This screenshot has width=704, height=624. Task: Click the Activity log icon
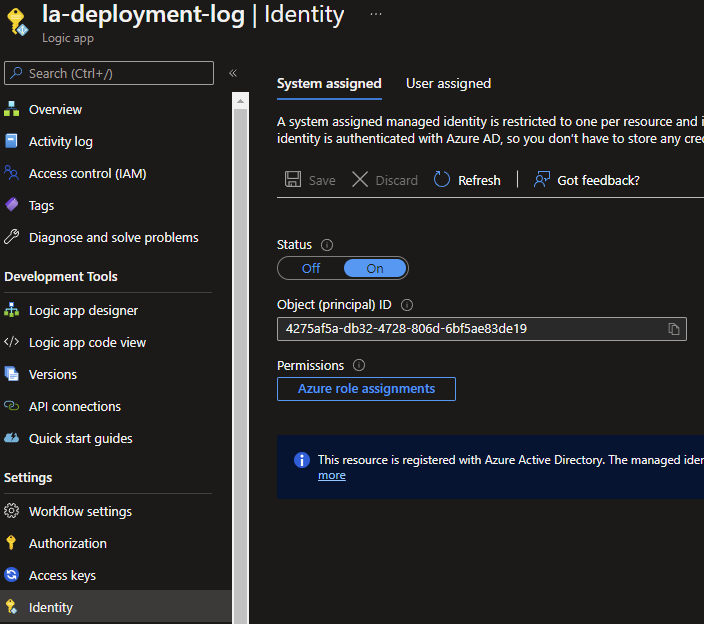[11, 141]
